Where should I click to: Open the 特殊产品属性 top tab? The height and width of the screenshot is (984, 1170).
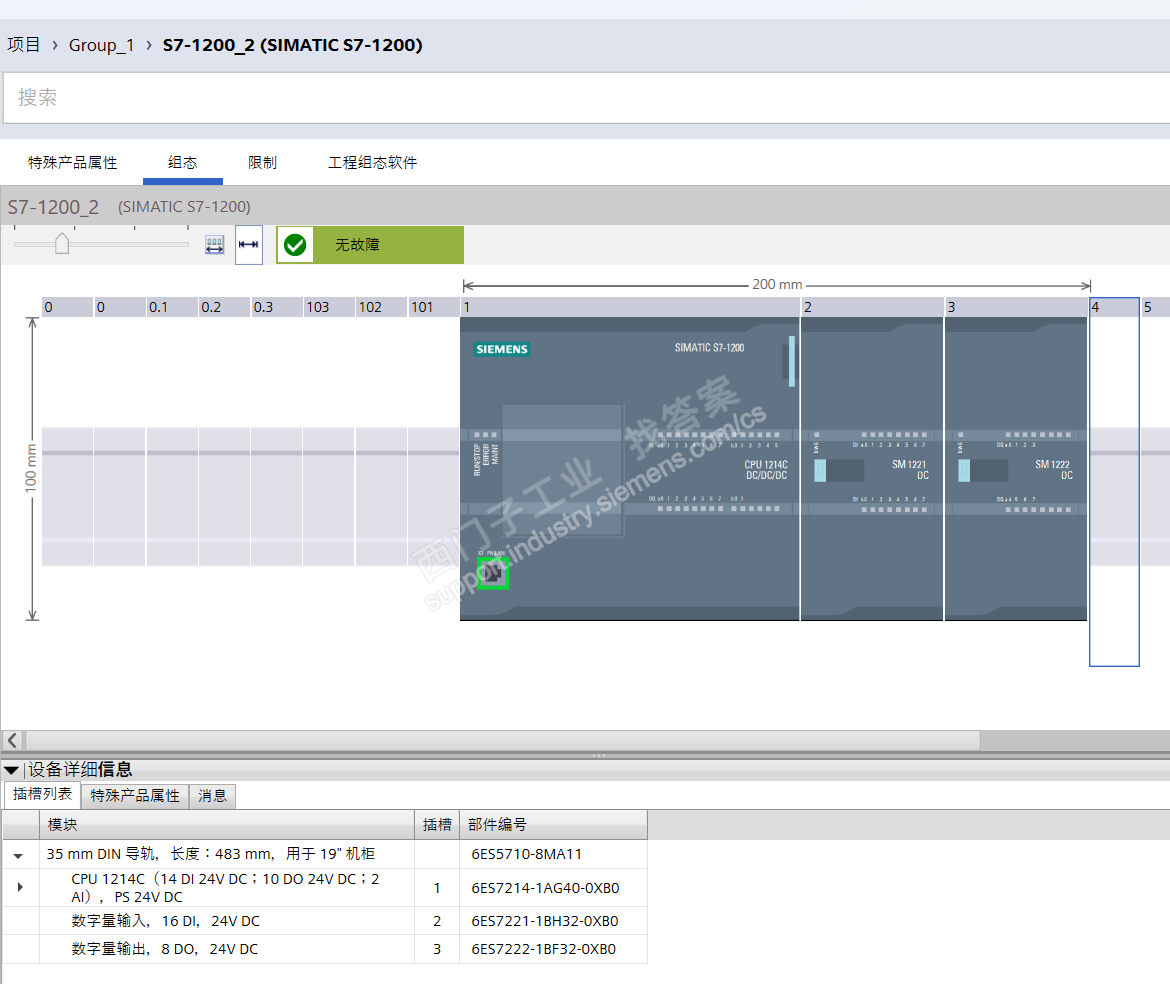[72, 163]
